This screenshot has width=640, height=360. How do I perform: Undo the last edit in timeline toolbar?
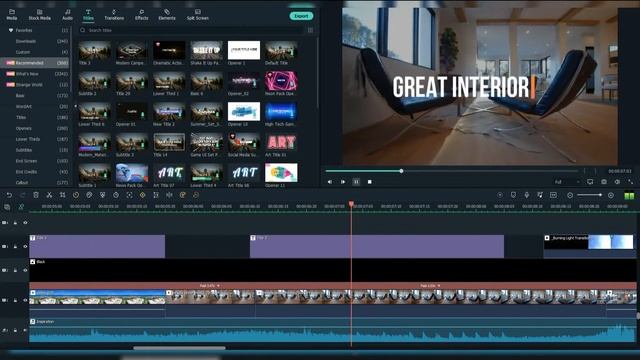click(9, 196)
